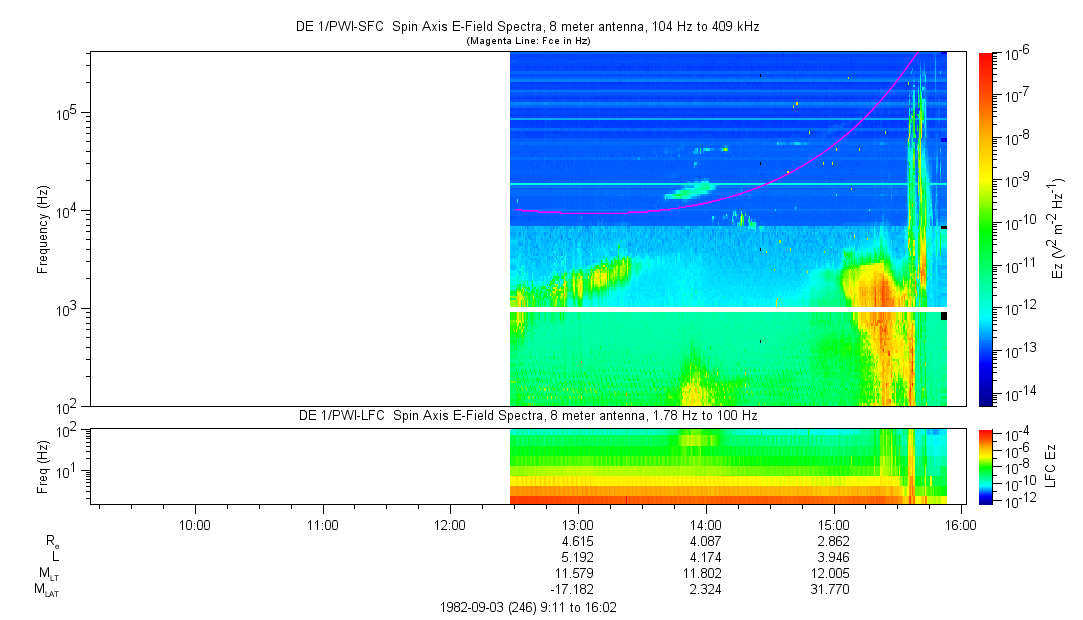Screen dimensions: 1083x620
Task: Click the 16:00 time axis label
Action: coord(961,525)
